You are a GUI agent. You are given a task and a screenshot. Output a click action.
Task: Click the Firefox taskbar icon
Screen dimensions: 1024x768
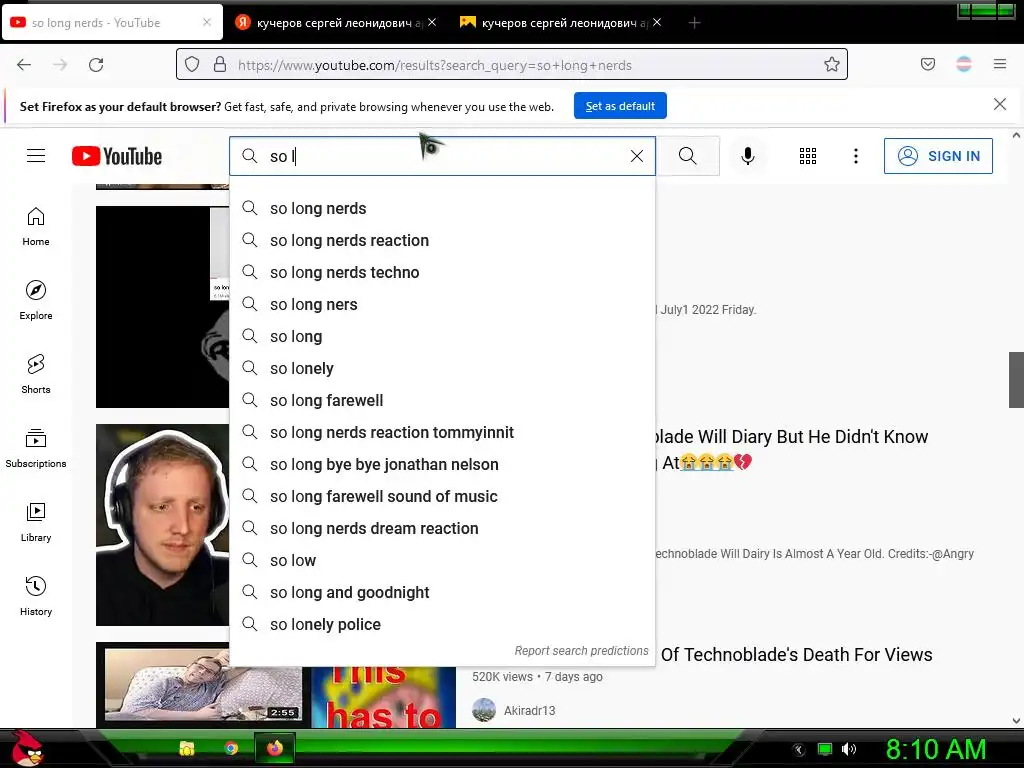point(275,748)
